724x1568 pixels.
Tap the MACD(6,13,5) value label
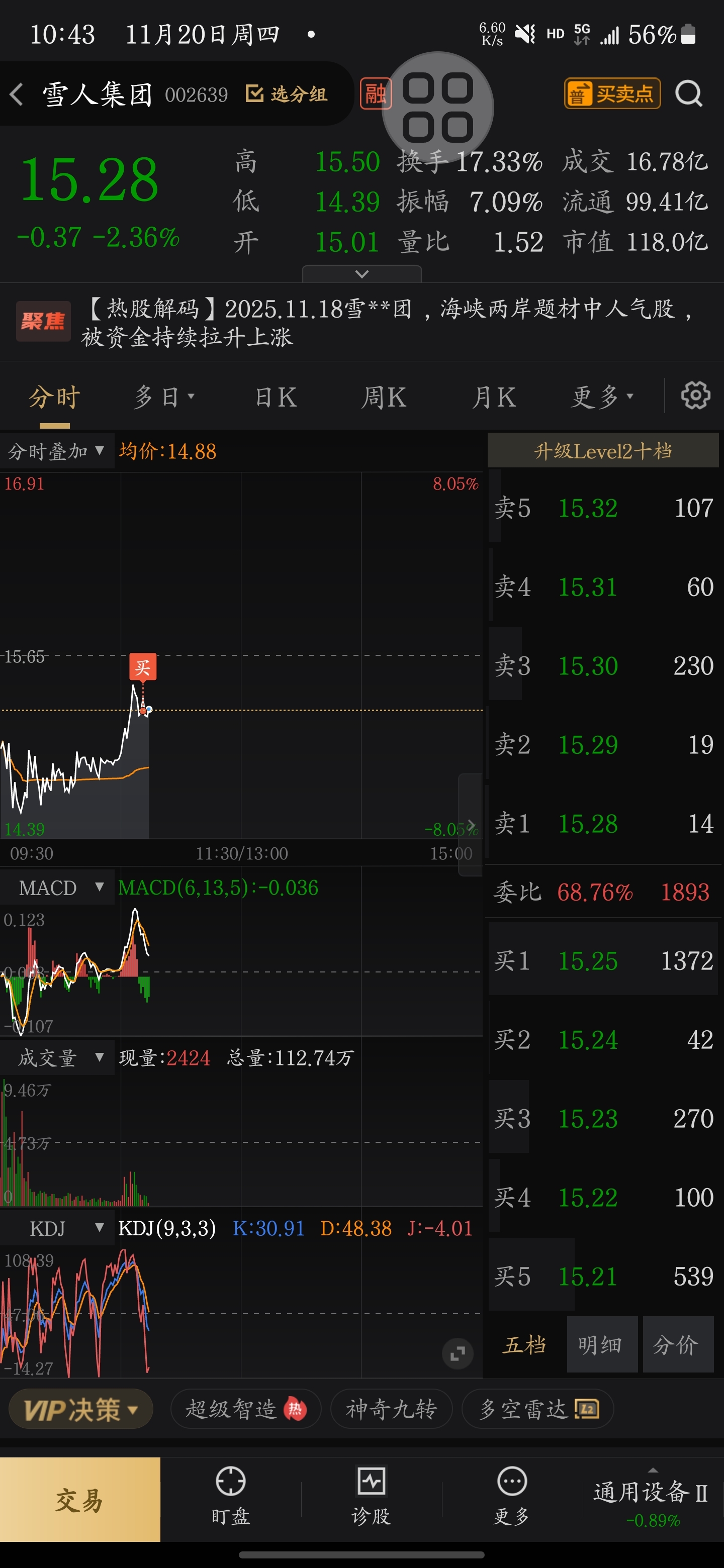[218, 888]
